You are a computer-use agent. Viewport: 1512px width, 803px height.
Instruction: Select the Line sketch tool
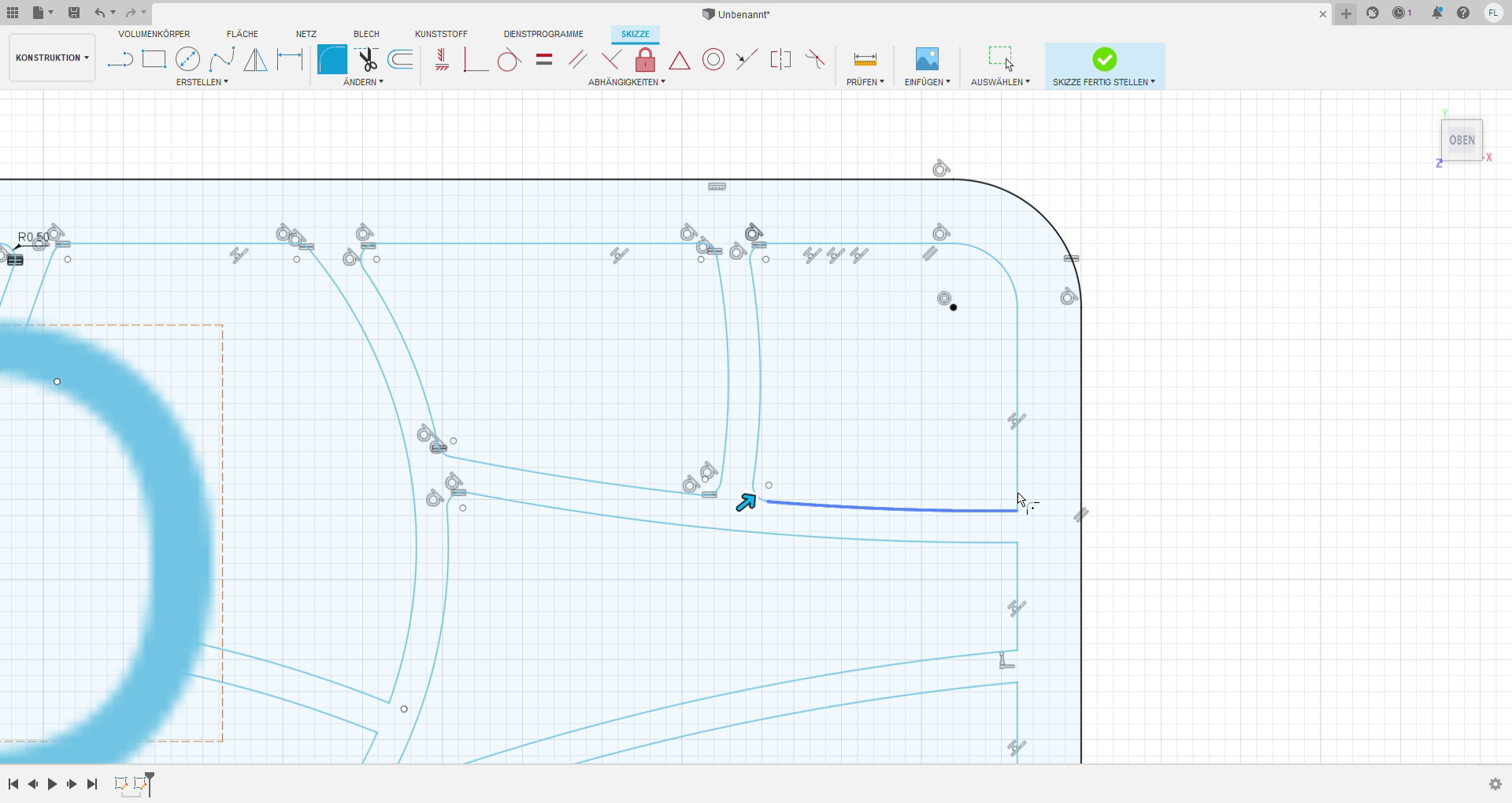[120, 60]
